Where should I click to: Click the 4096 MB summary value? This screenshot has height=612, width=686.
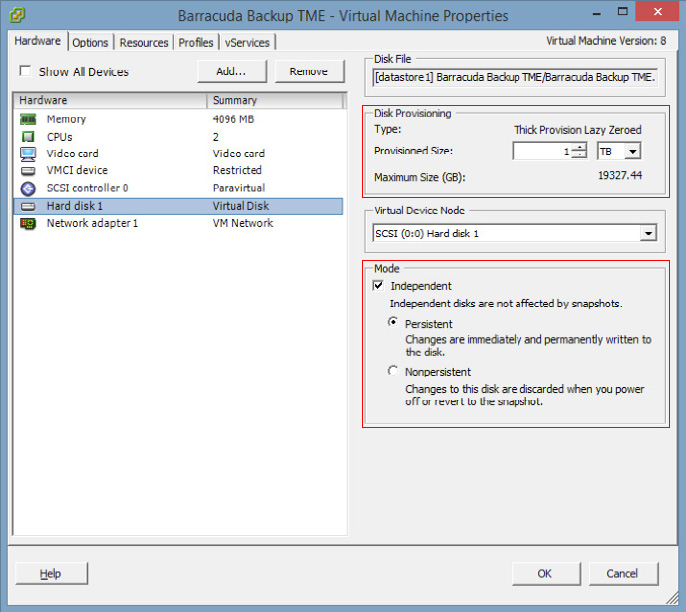233,119
